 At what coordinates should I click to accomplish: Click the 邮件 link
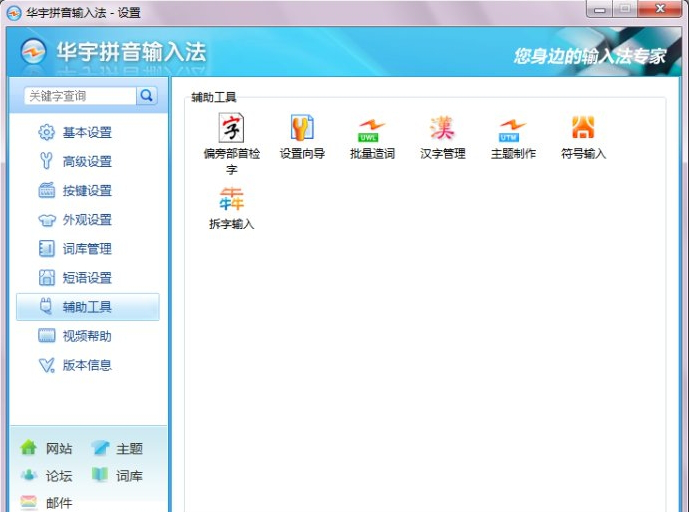point(59,503)
